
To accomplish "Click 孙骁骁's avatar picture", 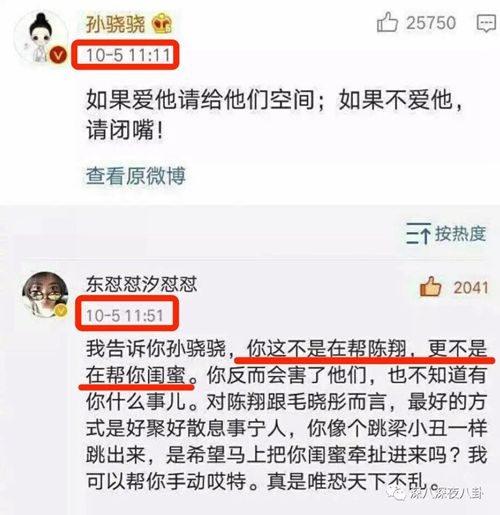I will [x=41, y=37].
